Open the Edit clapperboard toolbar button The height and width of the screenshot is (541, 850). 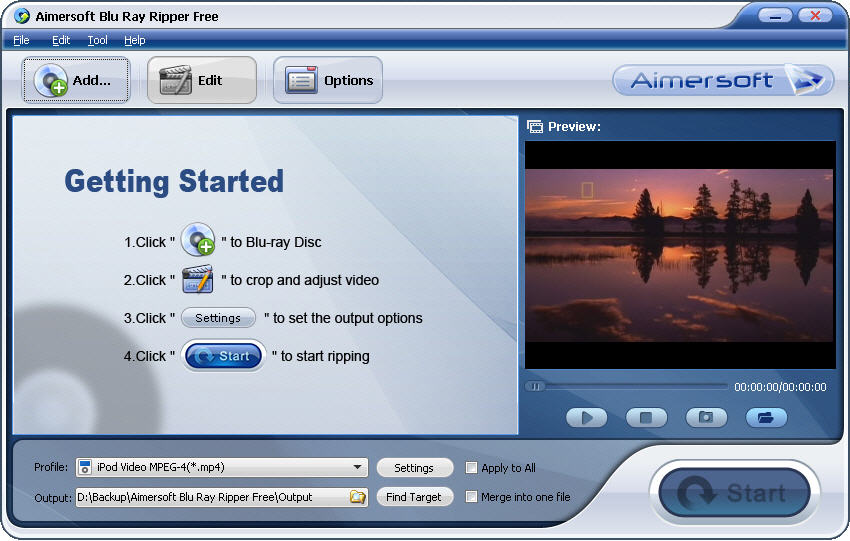(x=202, y=80)
